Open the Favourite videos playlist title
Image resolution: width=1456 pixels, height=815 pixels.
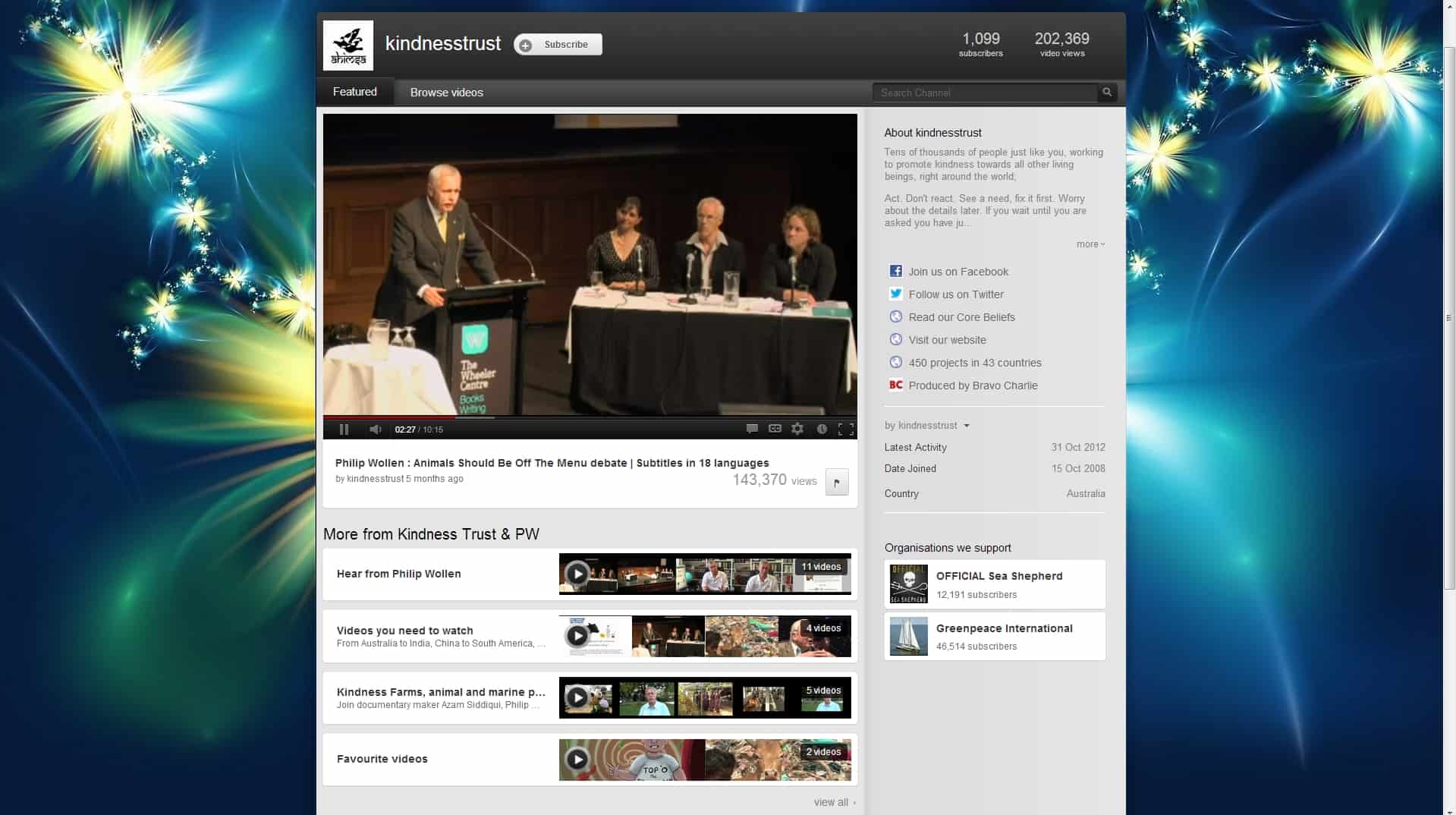click(x=382, y=759)
